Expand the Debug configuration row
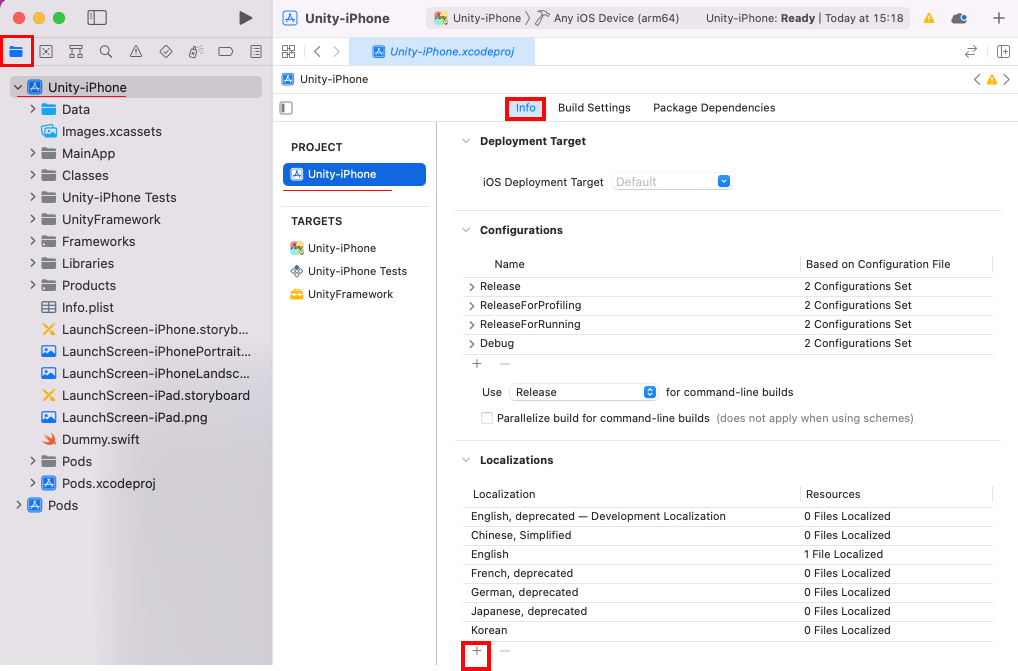This screenshot has width=1018, height=671. 472,343
